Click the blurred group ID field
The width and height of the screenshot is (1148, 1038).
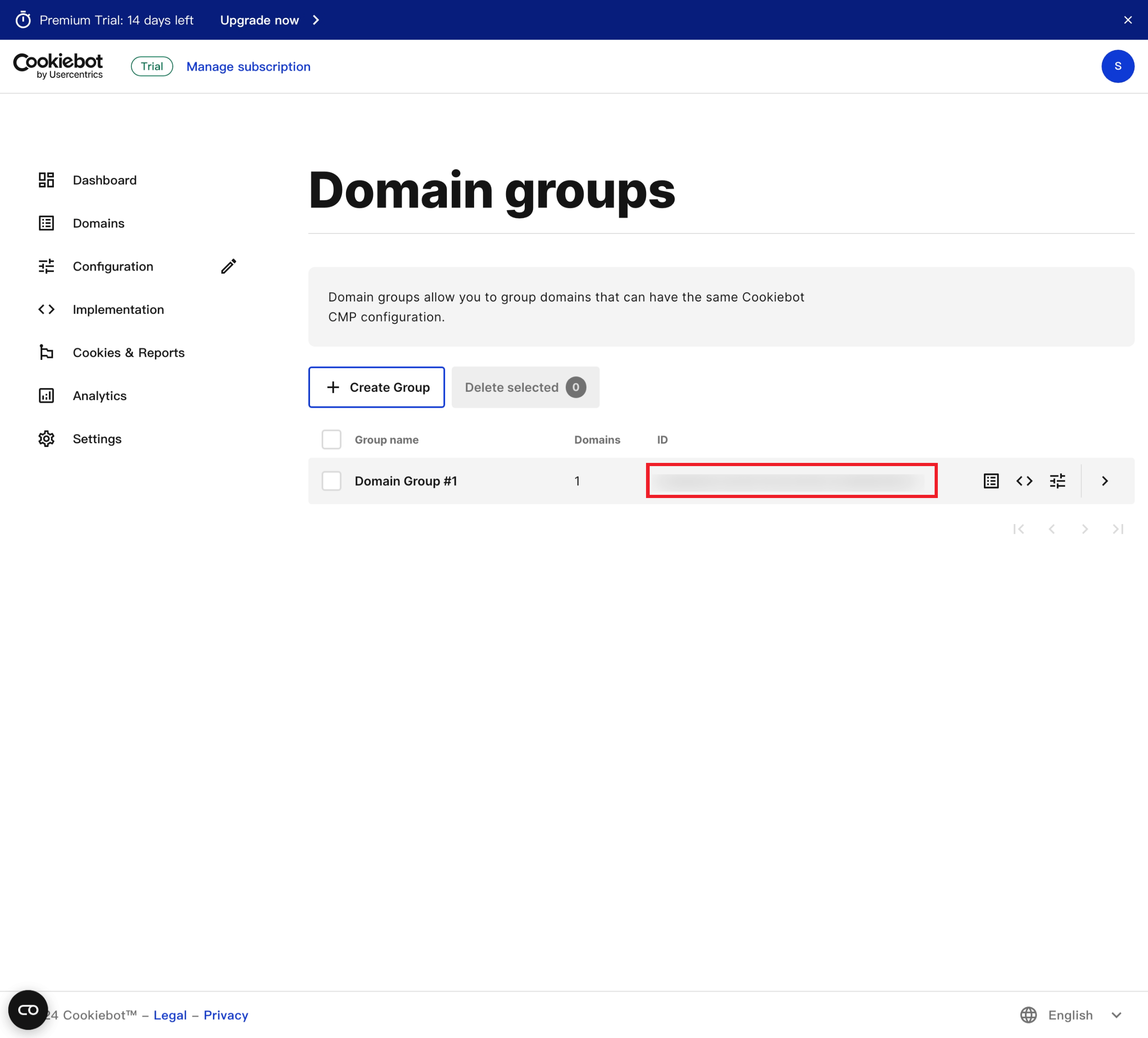coord(791,481)
